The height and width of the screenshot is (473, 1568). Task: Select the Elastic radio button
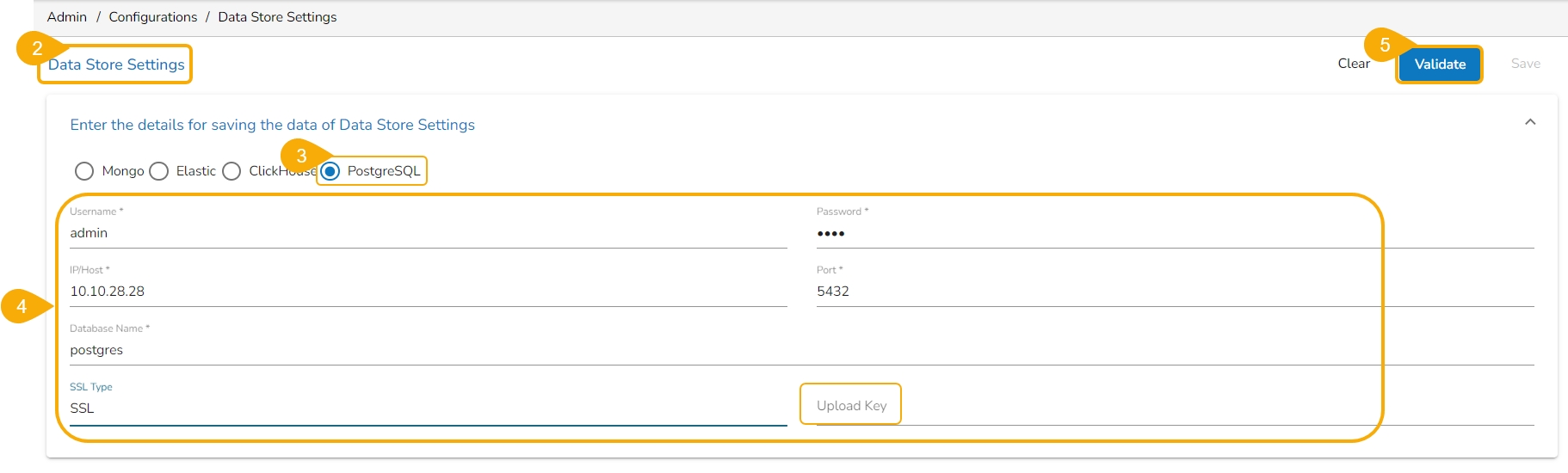159,171
